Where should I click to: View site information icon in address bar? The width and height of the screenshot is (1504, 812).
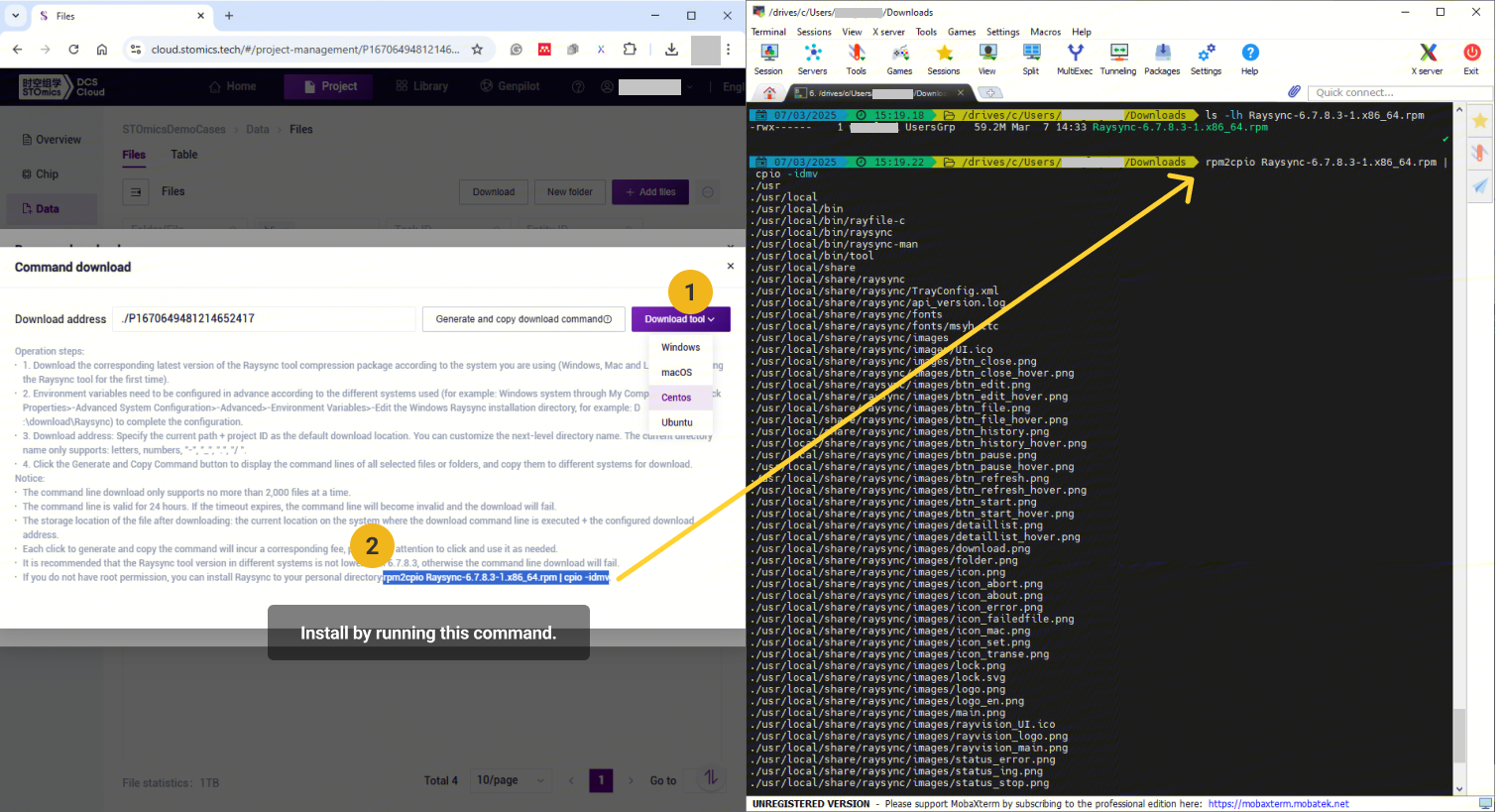(x=136, y=49)
